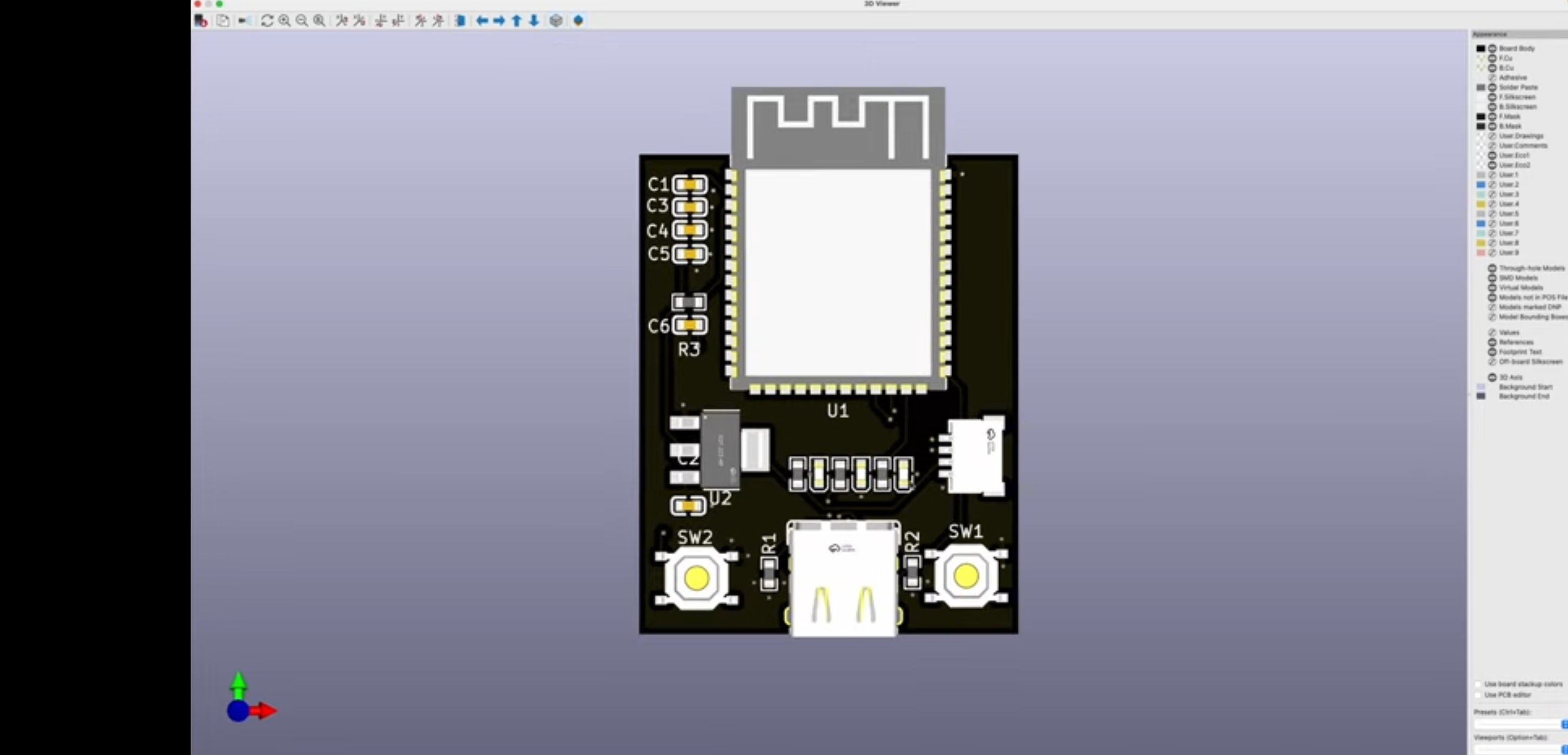Enable Use PCB editor checkbox
This screenshot has width=1568, height=755.
point(1478,695)
